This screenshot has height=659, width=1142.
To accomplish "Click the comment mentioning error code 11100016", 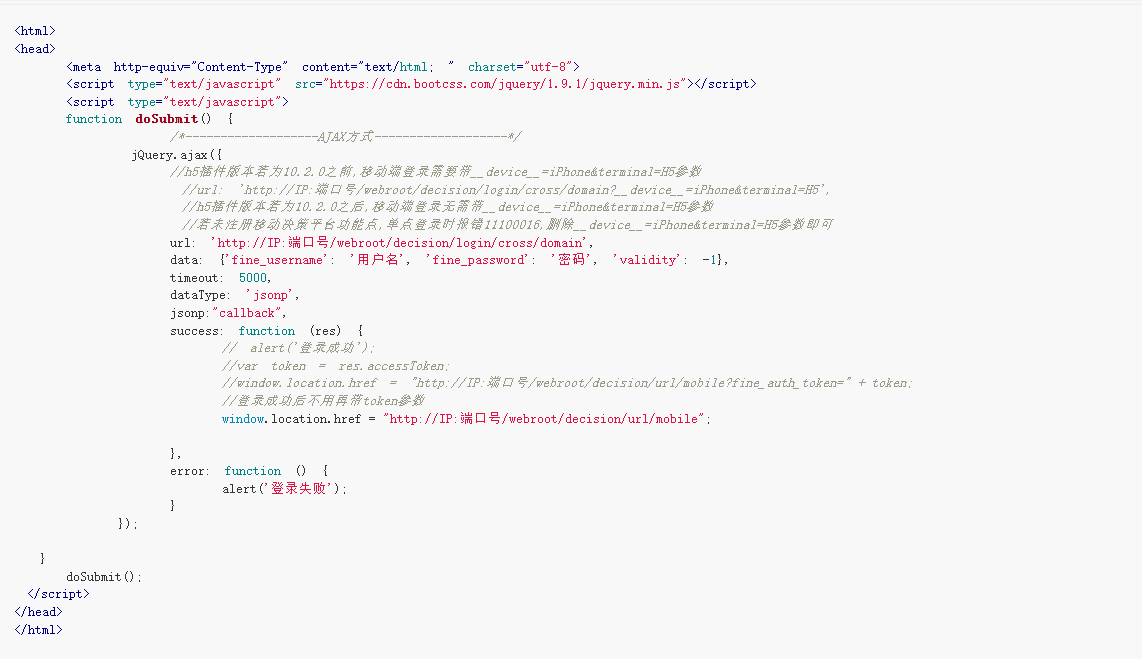I will tap(508, 225).
